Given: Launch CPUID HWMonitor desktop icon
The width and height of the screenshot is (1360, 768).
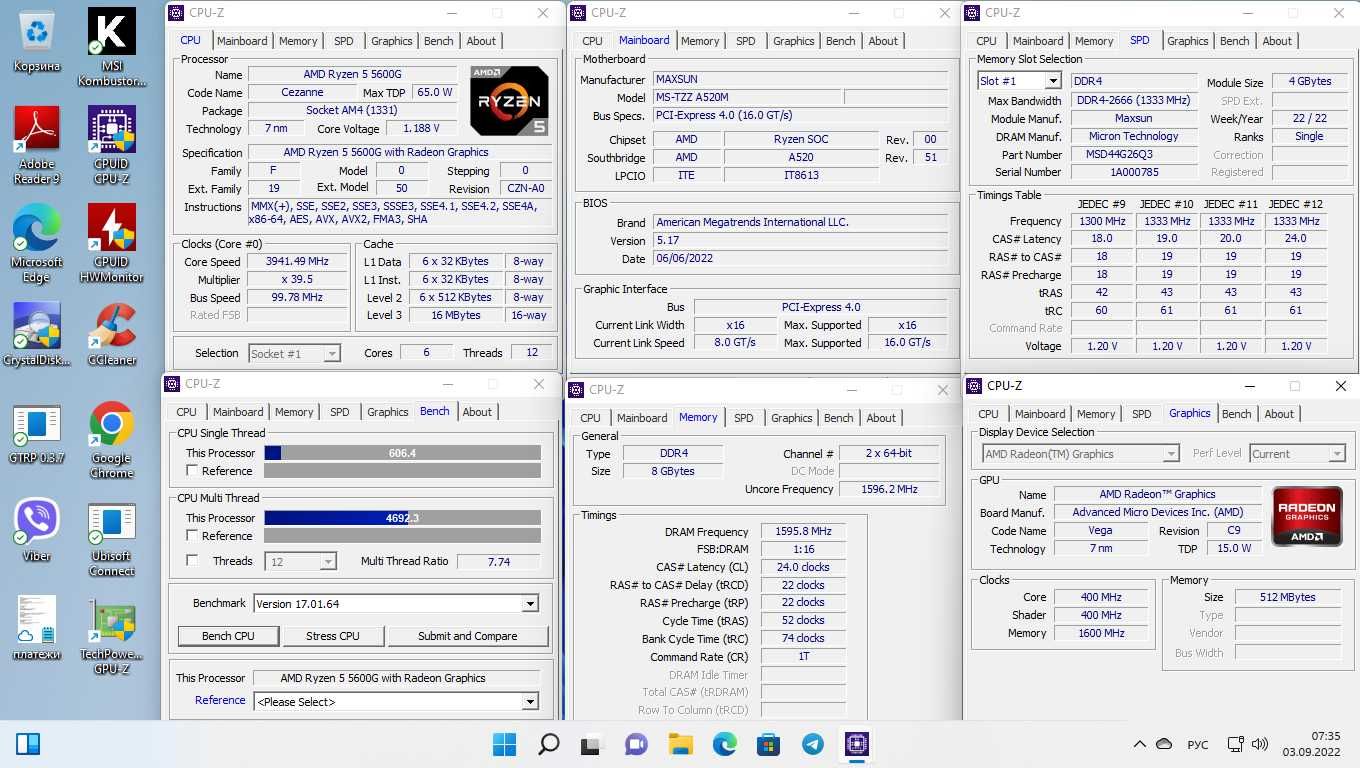Looking at the screenshot, I should [112, 243].
